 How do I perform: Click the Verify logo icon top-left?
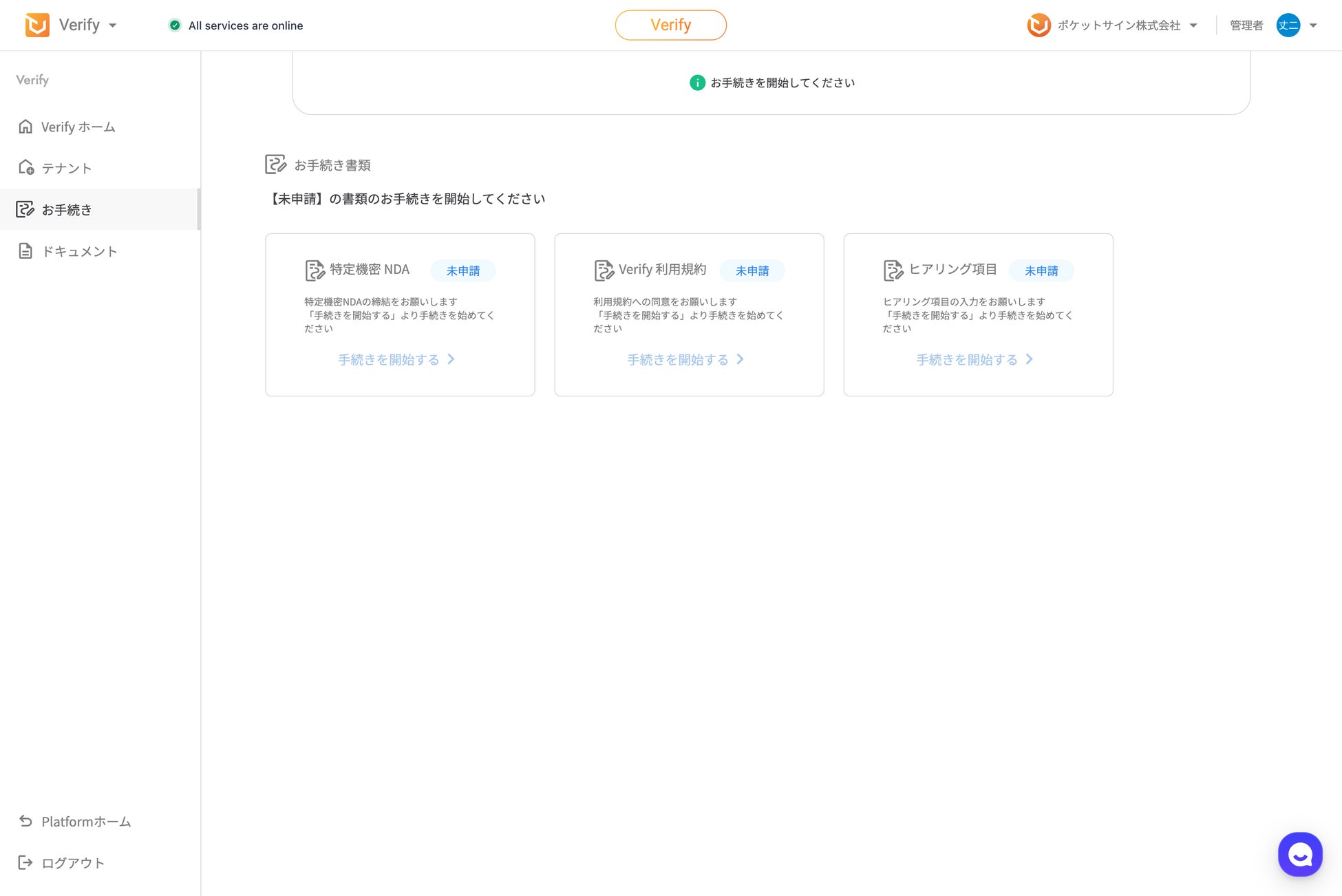(37, 25)
